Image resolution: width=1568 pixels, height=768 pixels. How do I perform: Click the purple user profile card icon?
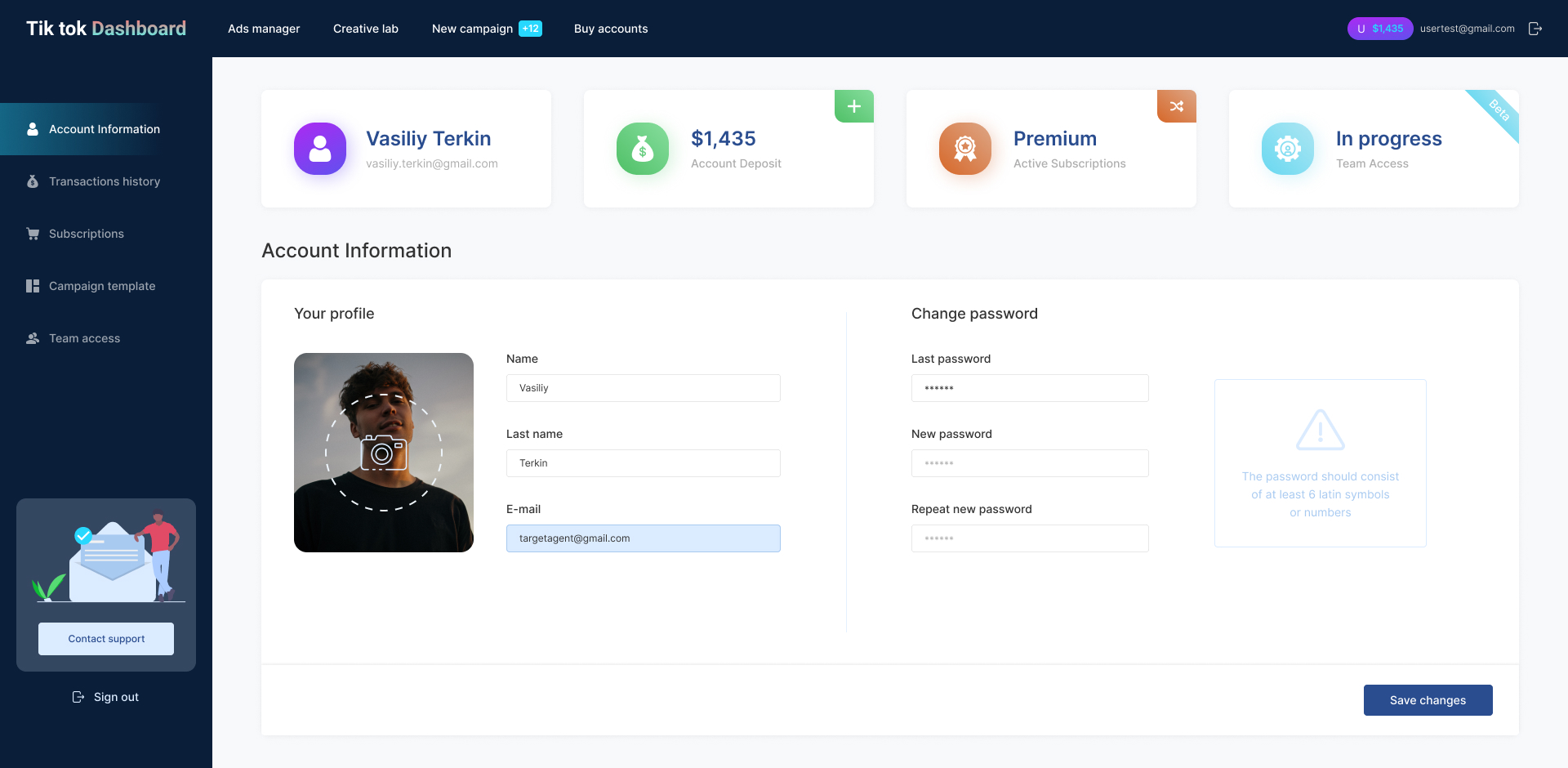[320, 149]
